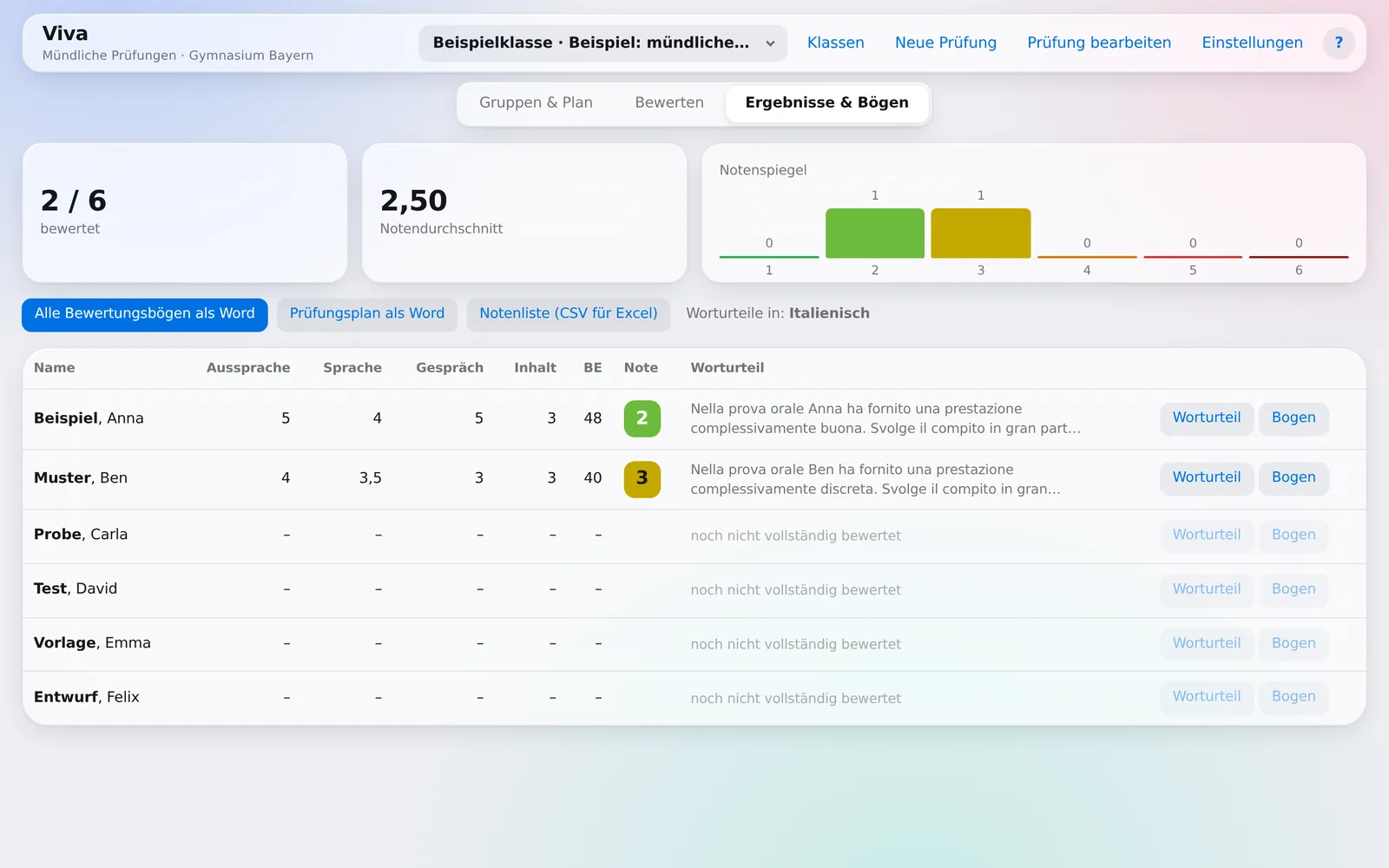Select the name Beispiel, Anna
This screenshot has width=1389, height=868.
coord(89,418)
